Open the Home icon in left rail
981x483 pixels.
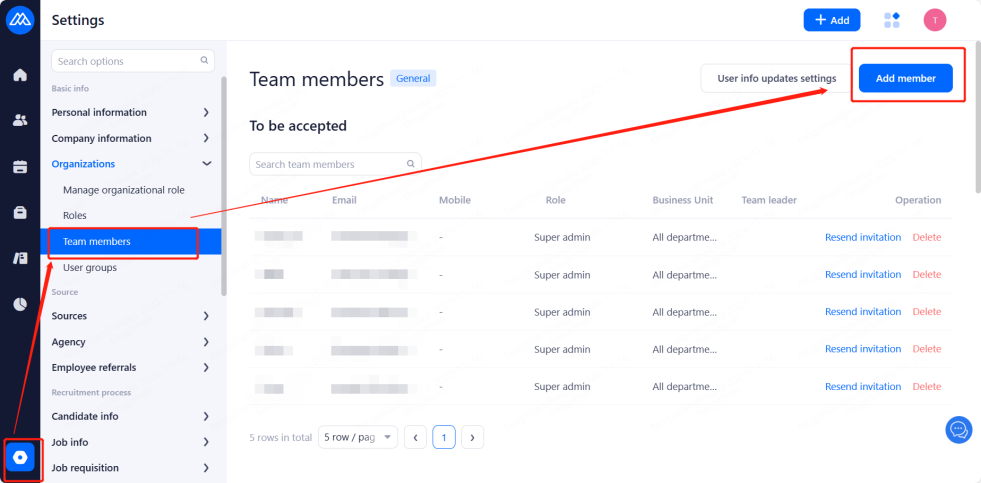coord(20,75)
